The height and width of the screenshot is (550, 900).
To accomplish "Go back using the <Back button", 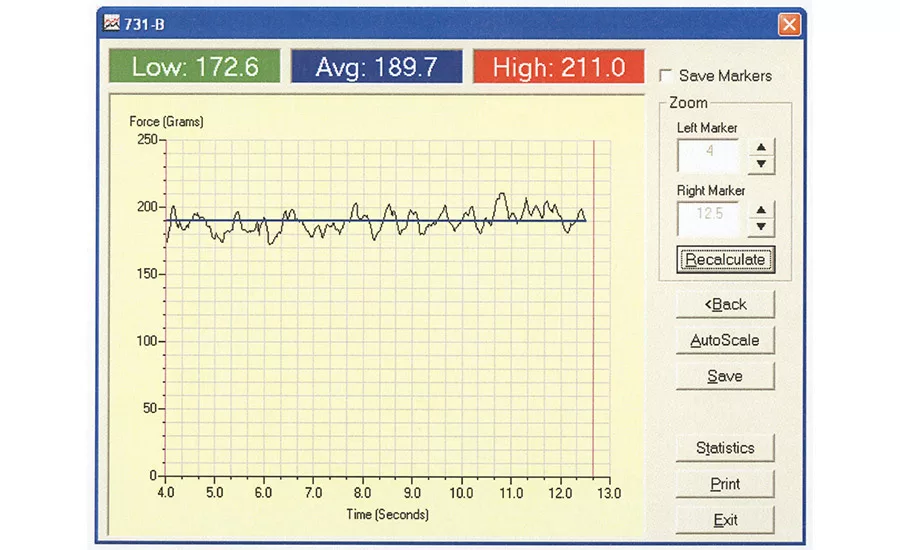I will 725,304.
